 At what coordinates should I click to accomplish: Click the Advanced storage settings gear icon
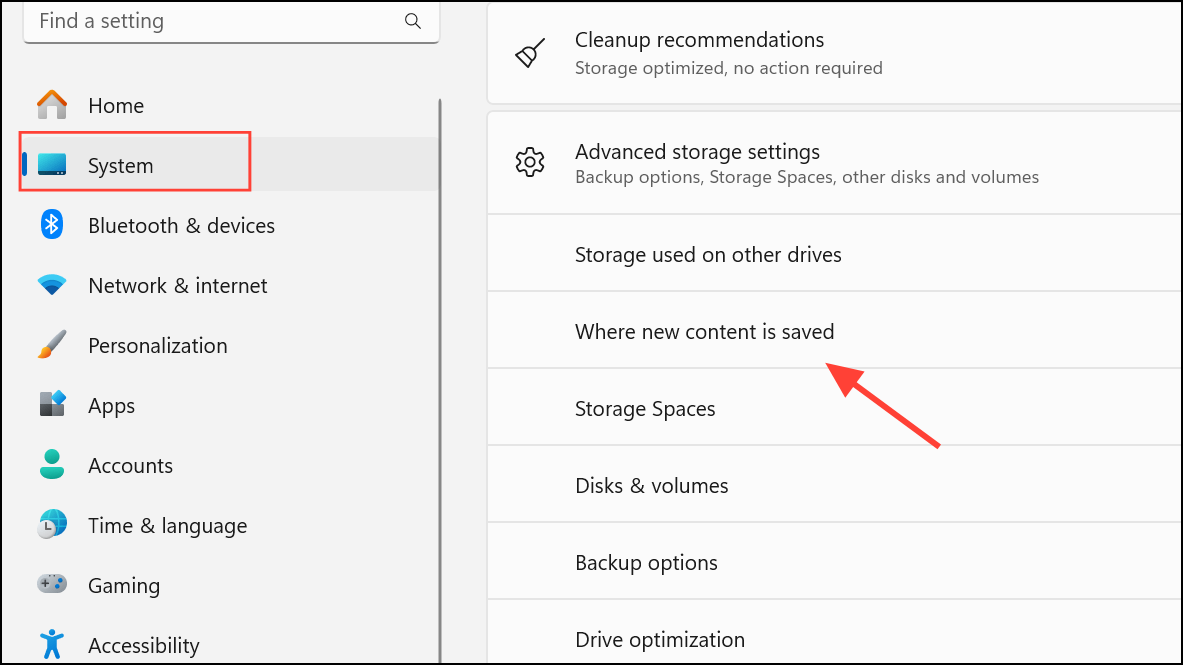point(529,163)
